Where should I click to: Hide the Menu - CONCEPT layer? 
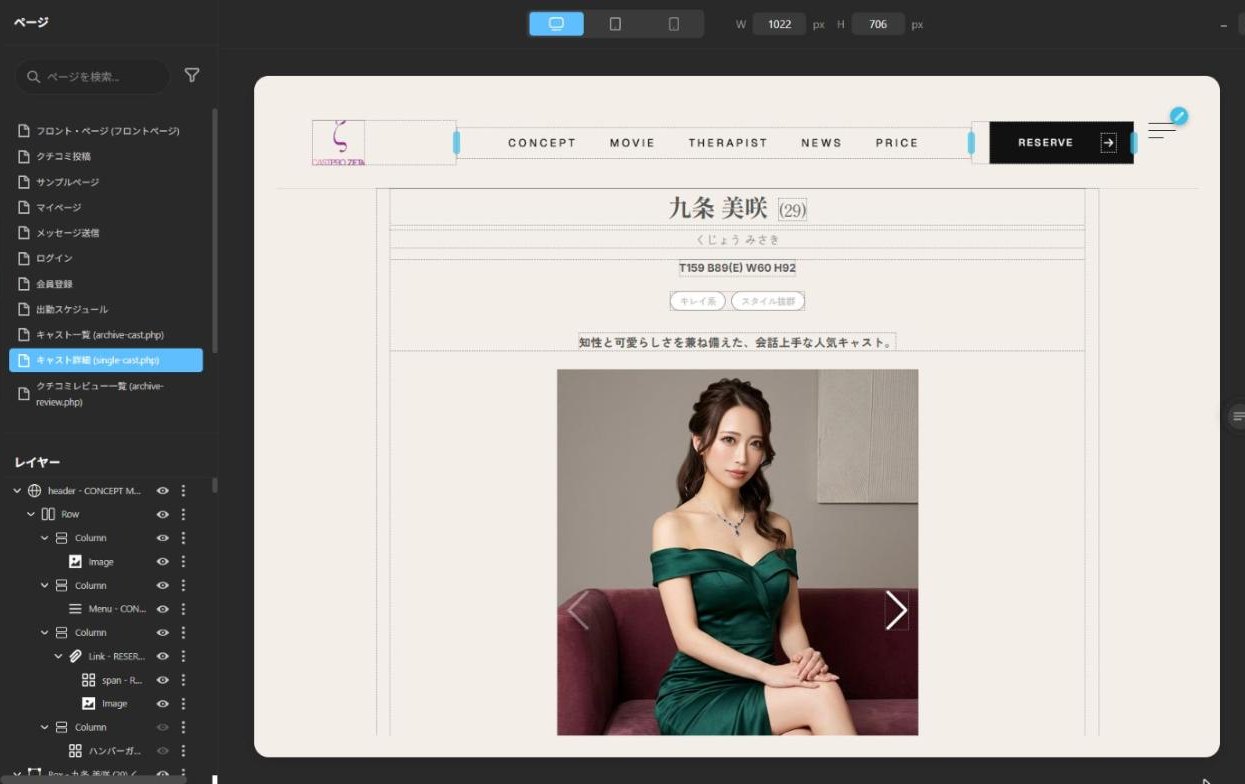tap(162, 609)
